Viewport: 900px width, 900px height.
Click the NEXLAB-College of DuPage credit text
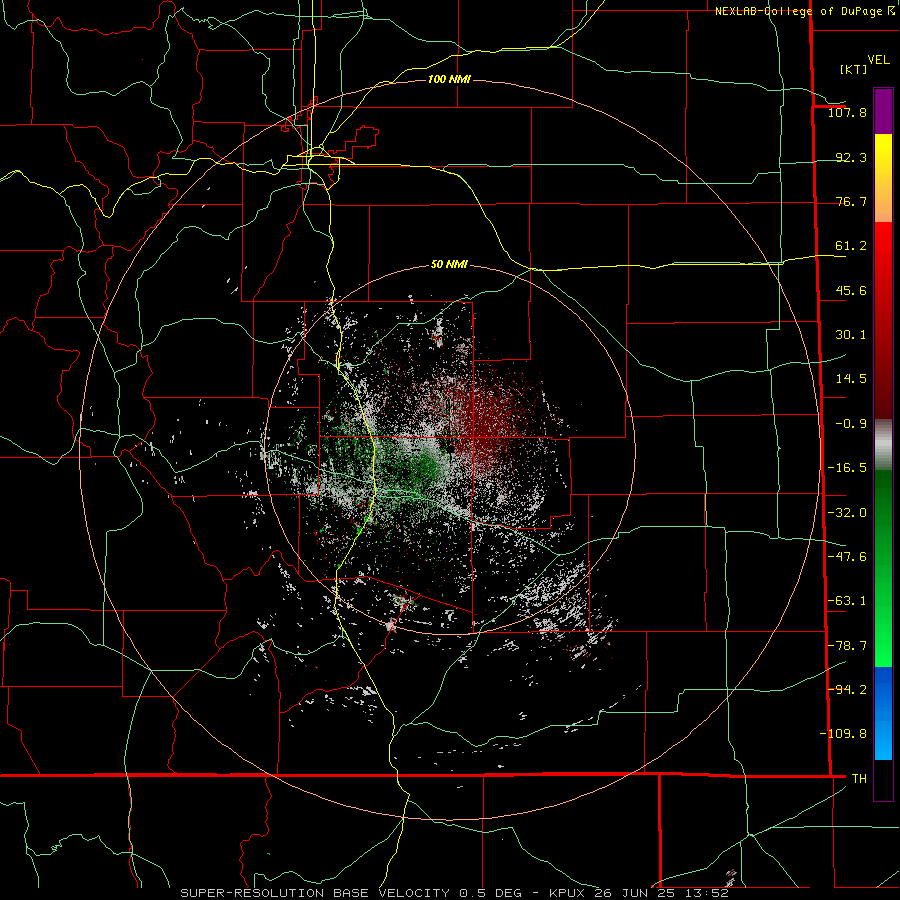(x=798, y=11)
